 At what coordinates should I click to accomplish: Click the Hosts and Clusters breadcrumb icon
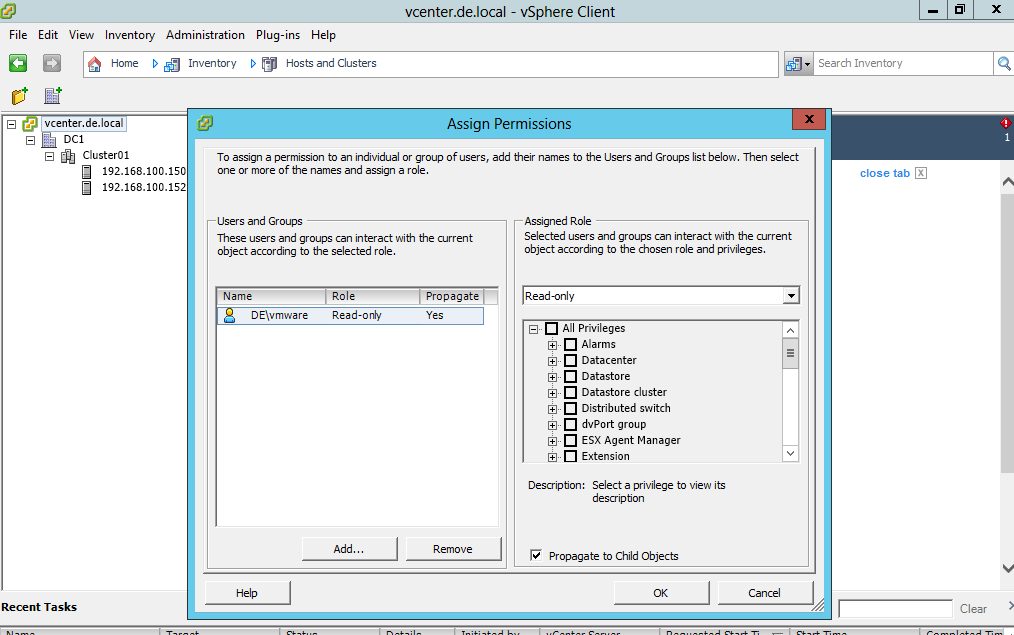tap(269, 63)
